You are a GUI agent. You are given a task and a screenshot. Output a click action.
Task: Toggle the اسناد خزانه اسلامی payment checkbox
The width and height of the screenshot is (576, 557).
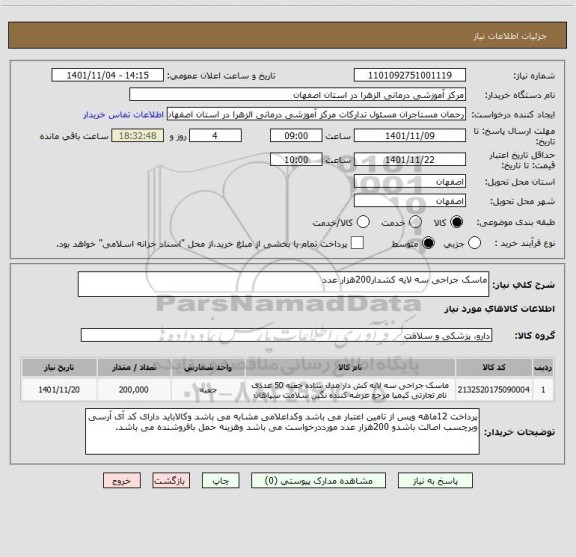pos(357,243)
